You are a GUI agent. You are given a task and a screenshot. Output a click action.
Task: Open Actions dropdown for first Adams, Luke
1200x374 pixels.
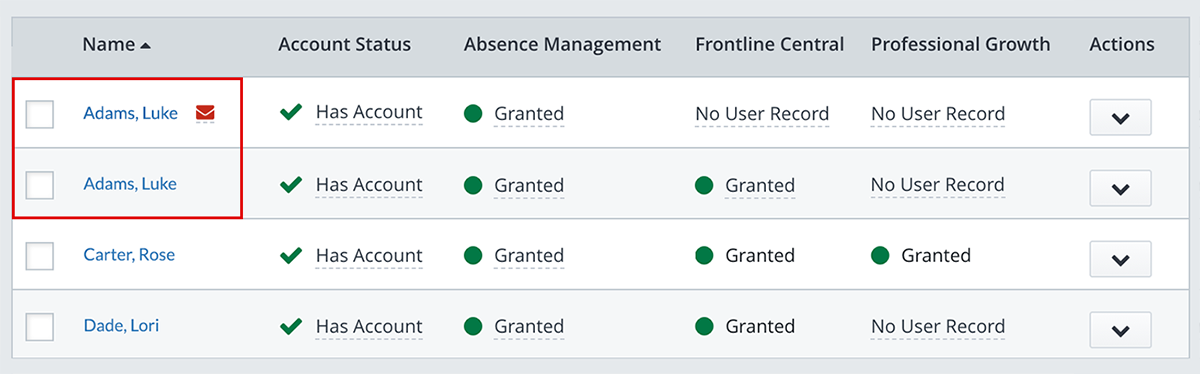[x=1120, y=117]
